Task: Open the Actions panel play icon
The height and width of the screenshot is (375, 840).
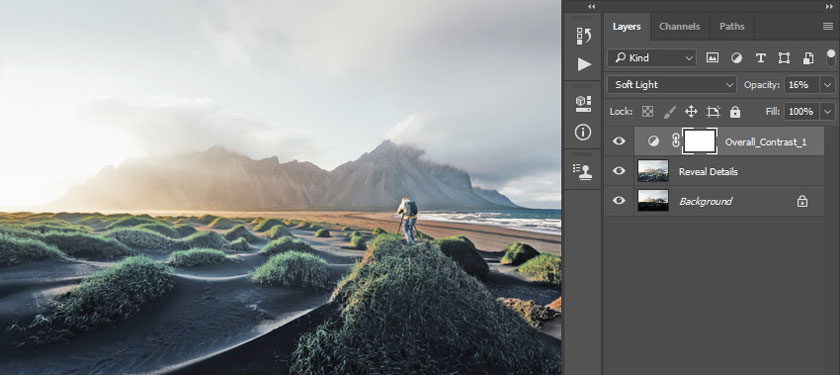Action: (x=583, y=64)
